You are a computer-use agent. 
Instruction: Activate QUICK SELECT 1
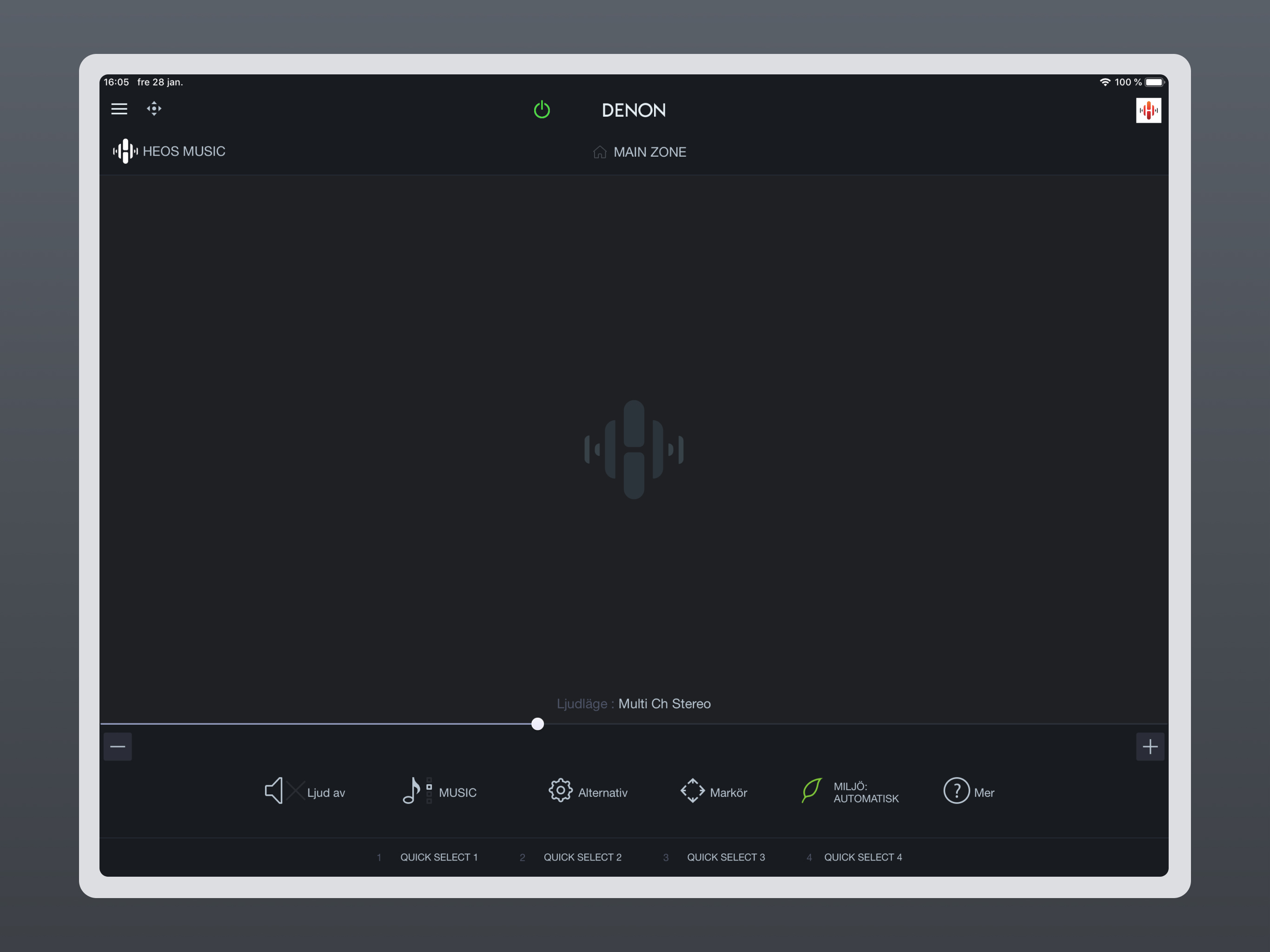pos(439,857)
